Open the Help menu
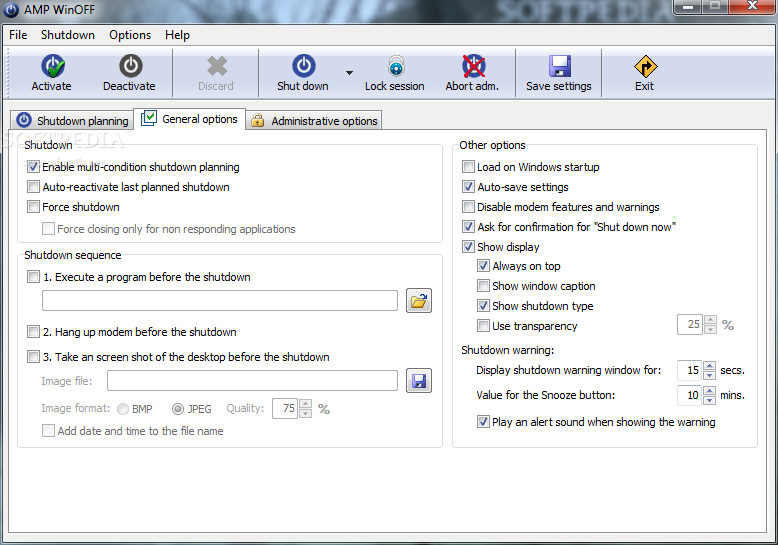This screenshot has height=545, width=778. [177, 35]
